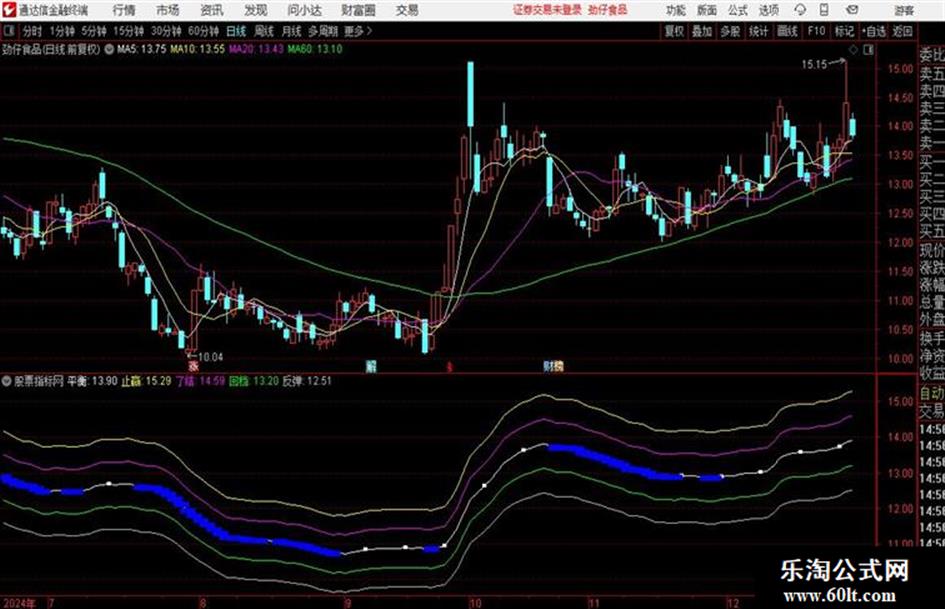Click the 返回 back button

pos(902,31)
